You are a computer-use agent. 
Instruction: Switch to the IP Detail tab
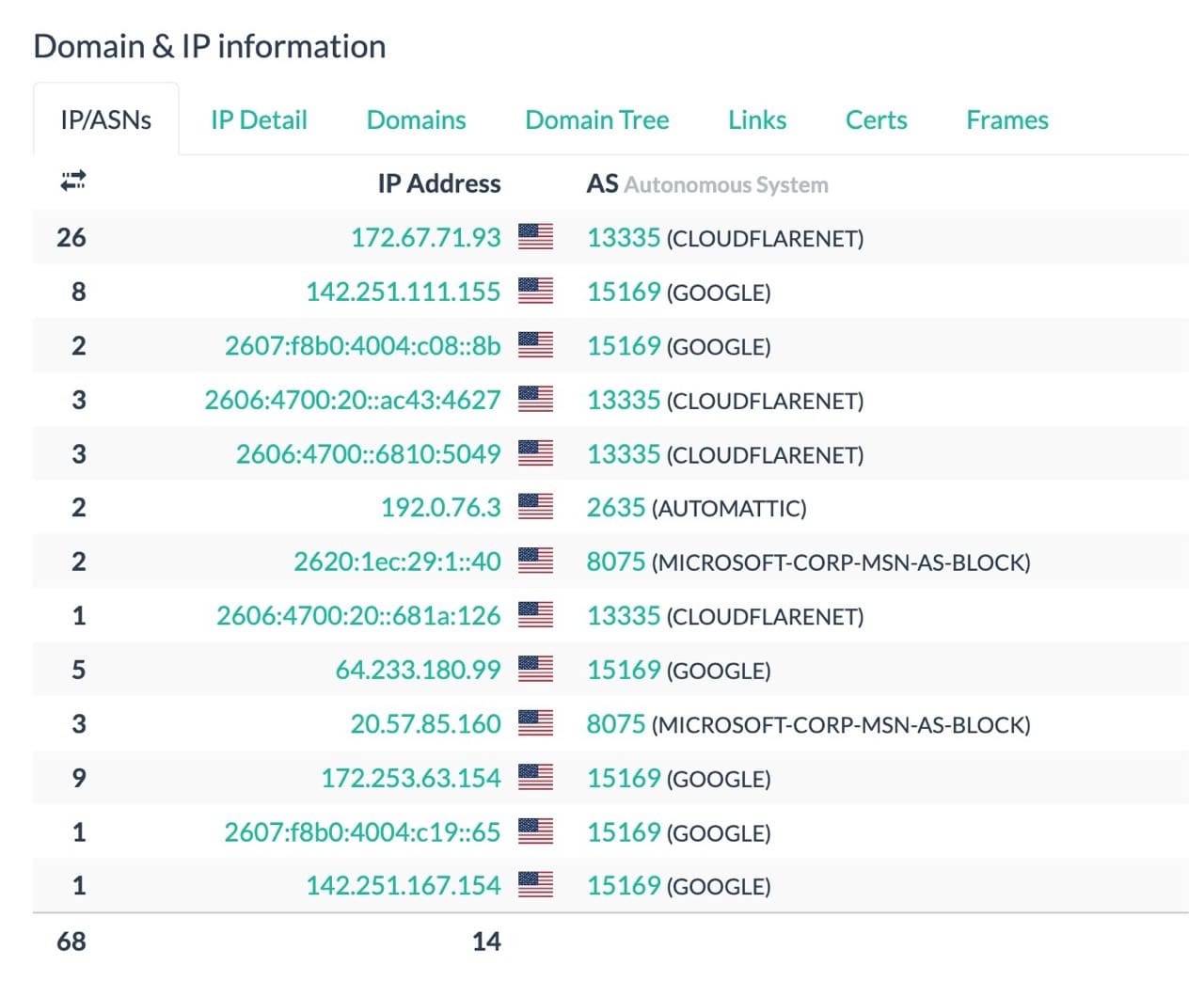pos(259,119)
